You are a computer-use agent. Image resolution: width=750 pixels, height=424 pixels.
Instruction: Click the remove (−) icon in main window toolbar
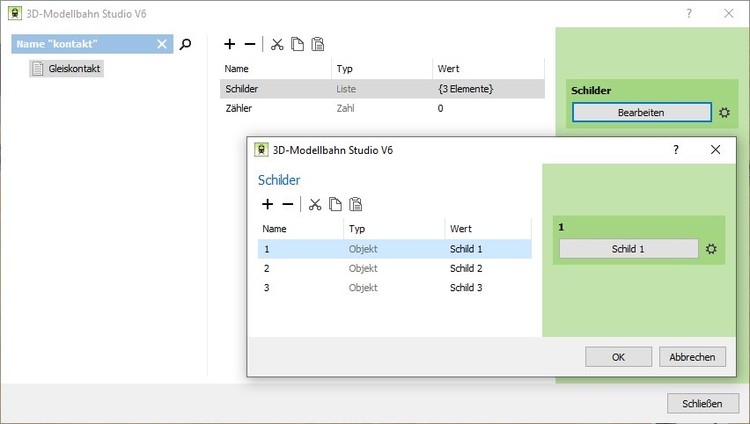pos(250,44)
